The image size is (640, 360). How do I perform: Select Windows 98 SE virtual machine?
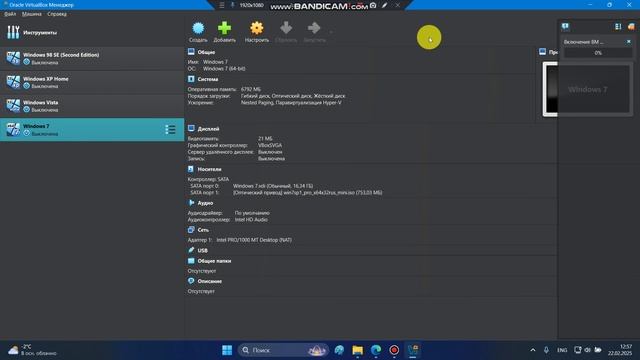[92, 58]
